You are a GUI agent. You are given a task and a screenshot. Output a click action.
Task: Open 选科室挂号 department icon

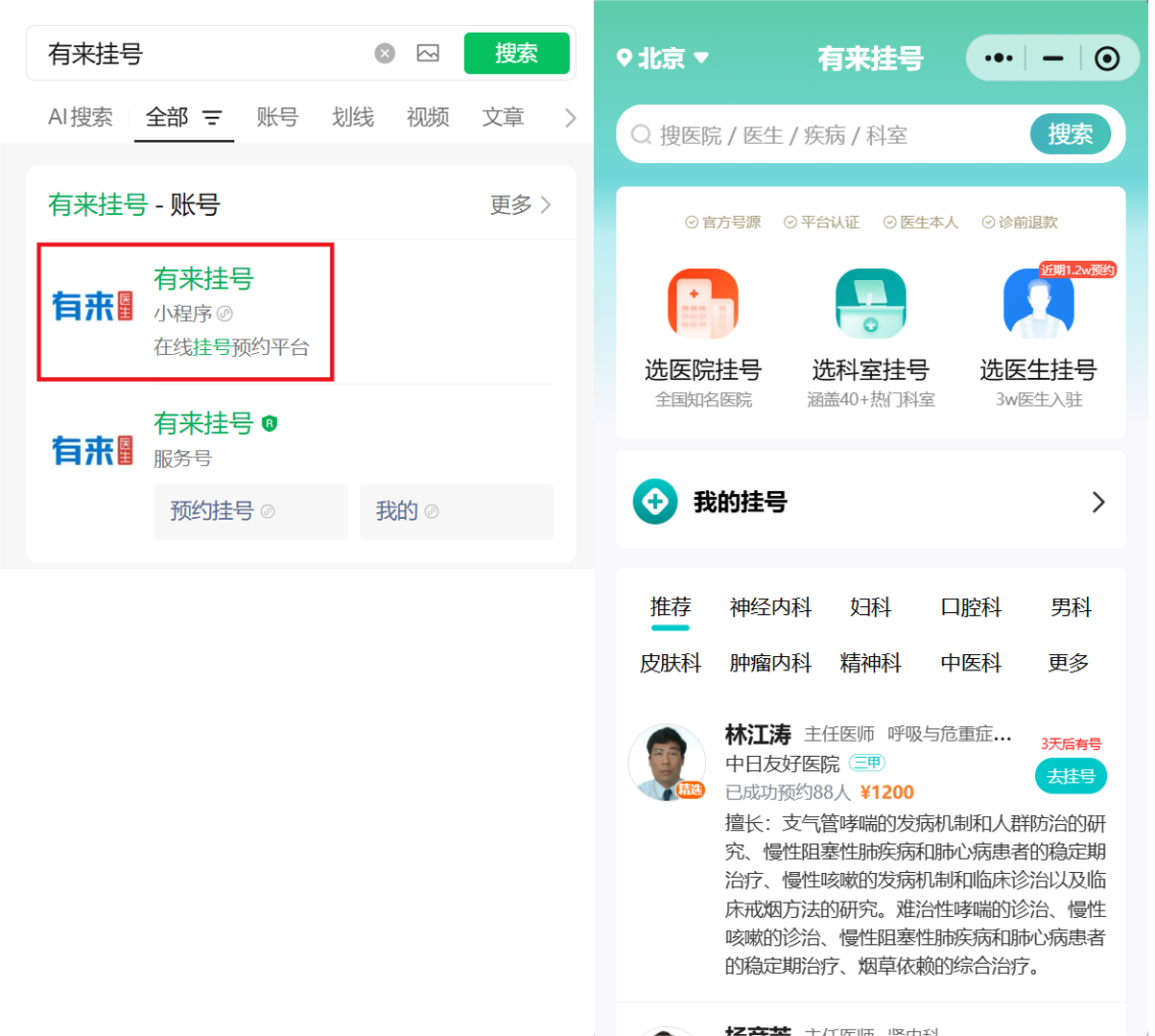pyautogui.click(x=871, y=304)
